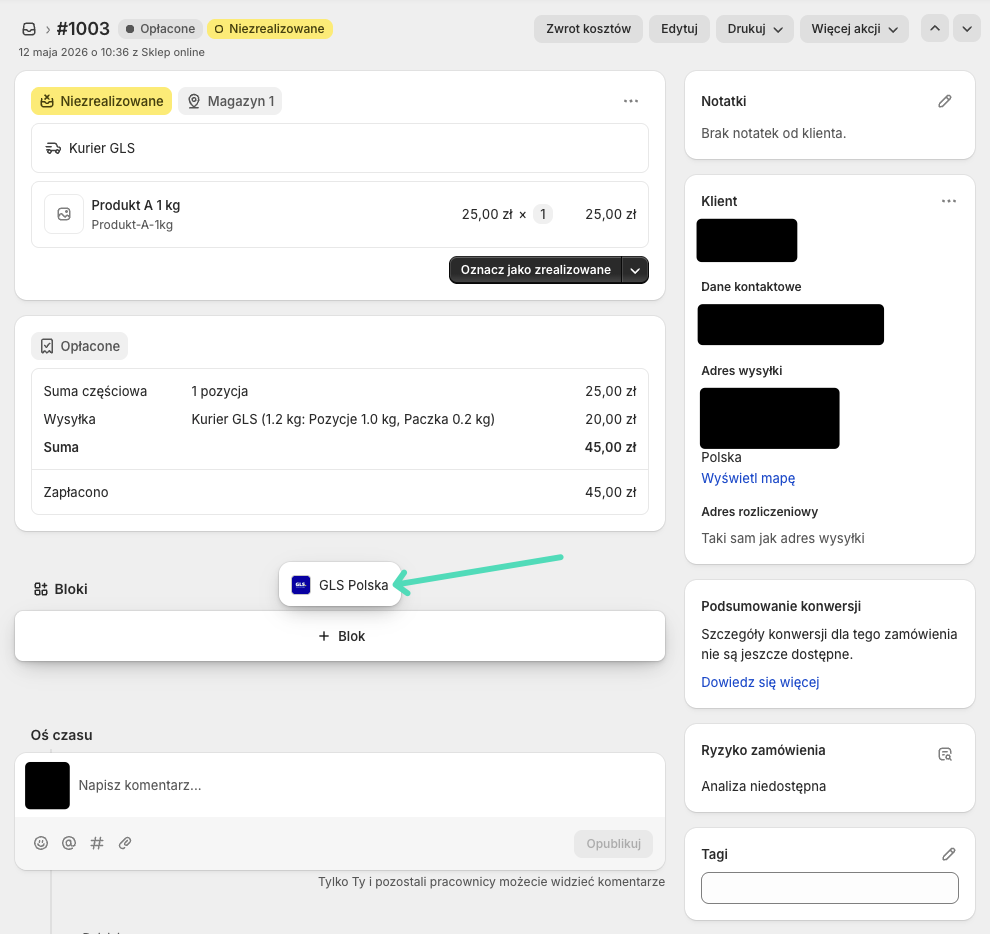This screenshot has height=934, width=990.
Task: Click the shipping cost 20,00 zł
Action: point(611,419)
